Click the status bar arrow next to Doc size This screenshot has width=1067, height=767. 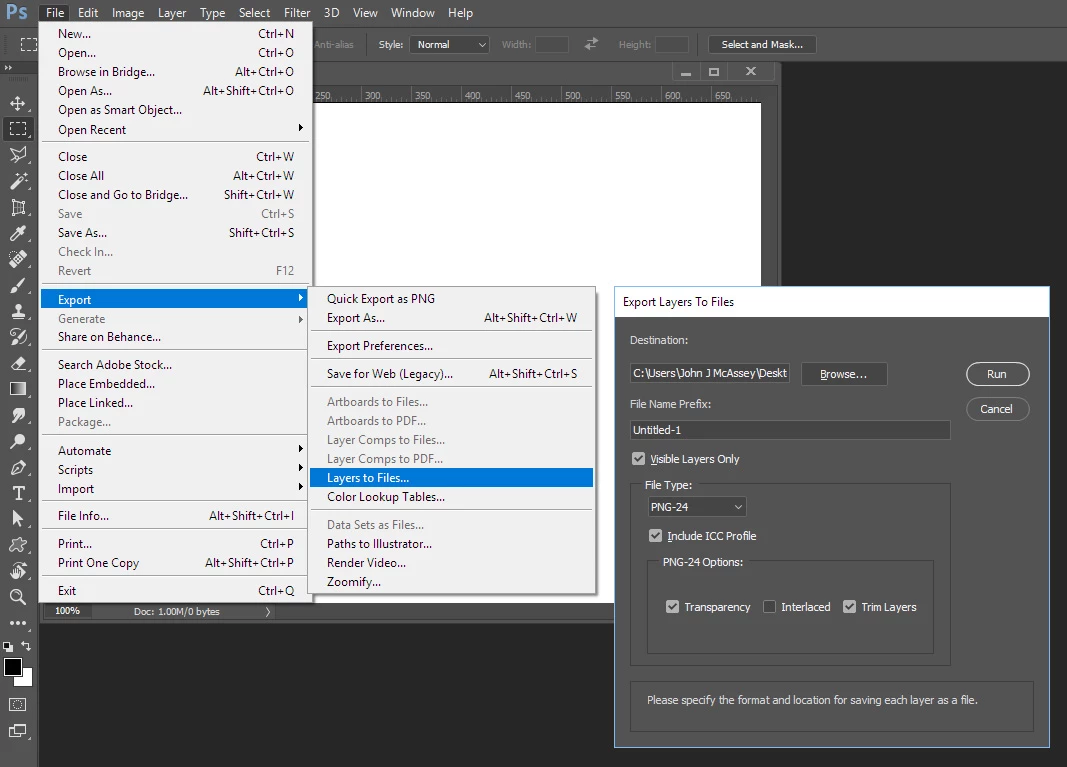coord(268,612)
